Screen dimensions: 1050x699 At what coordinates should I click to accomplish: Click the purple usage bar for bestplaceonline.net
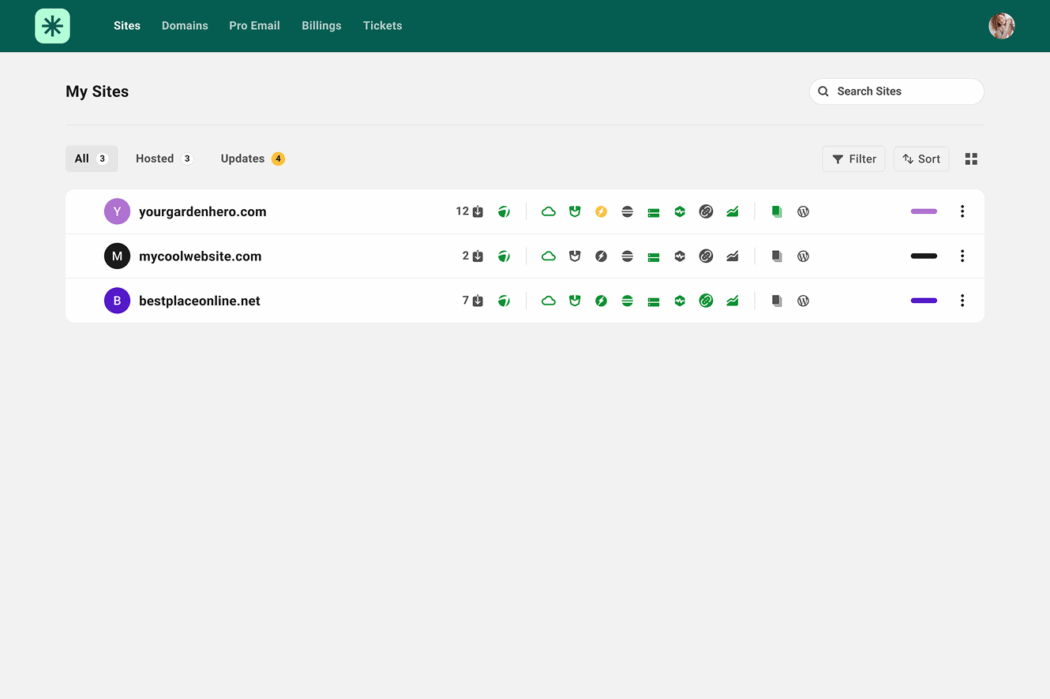923,300
